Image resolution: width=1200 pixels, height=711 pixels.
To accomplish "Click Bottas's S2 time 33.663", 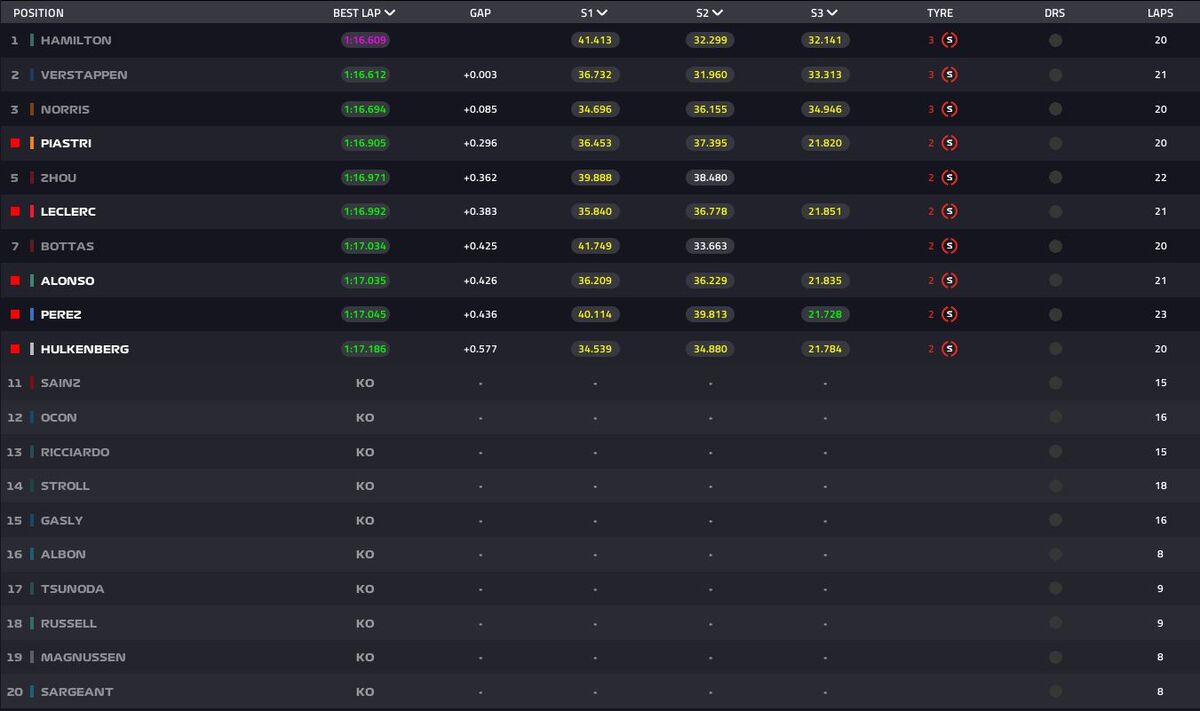I will point(710,246).
